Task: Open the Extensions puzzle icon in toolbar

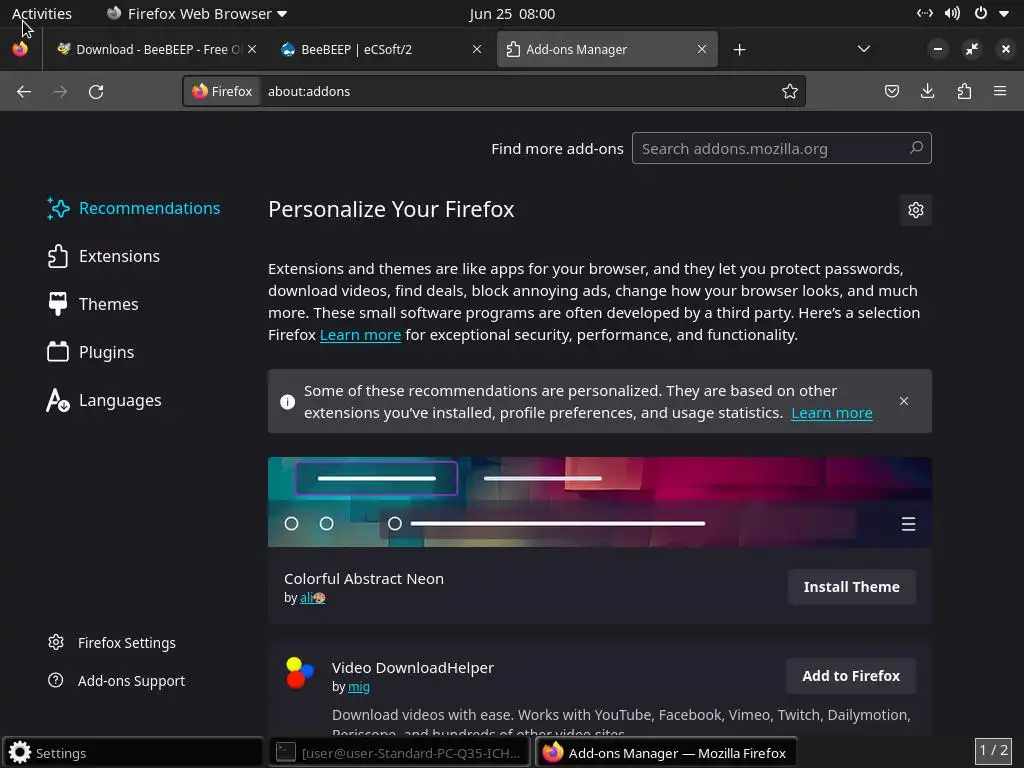Action: point(964,91)
